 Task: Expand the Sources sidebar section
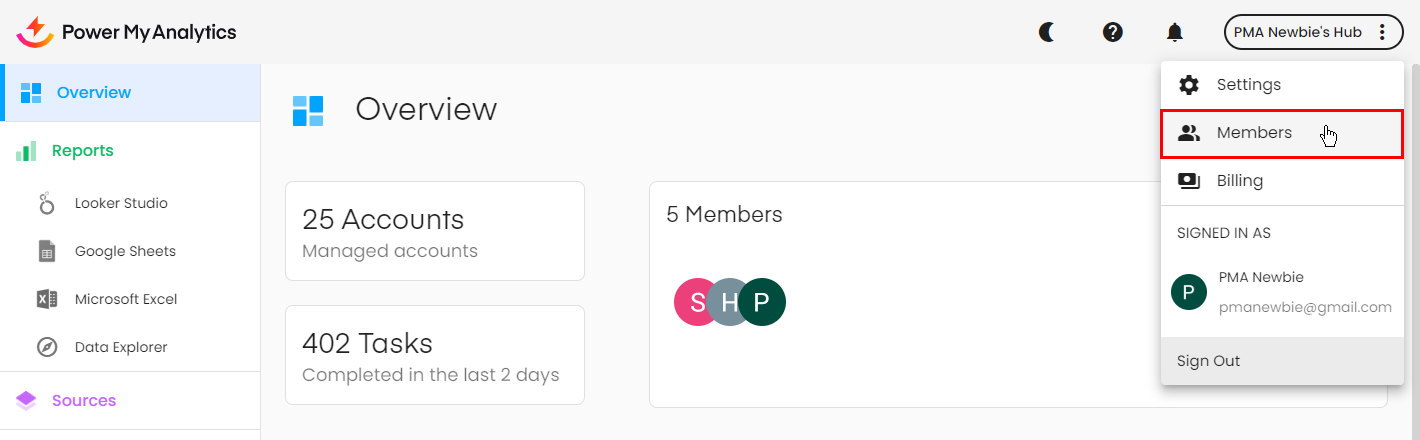pos(83,400)
